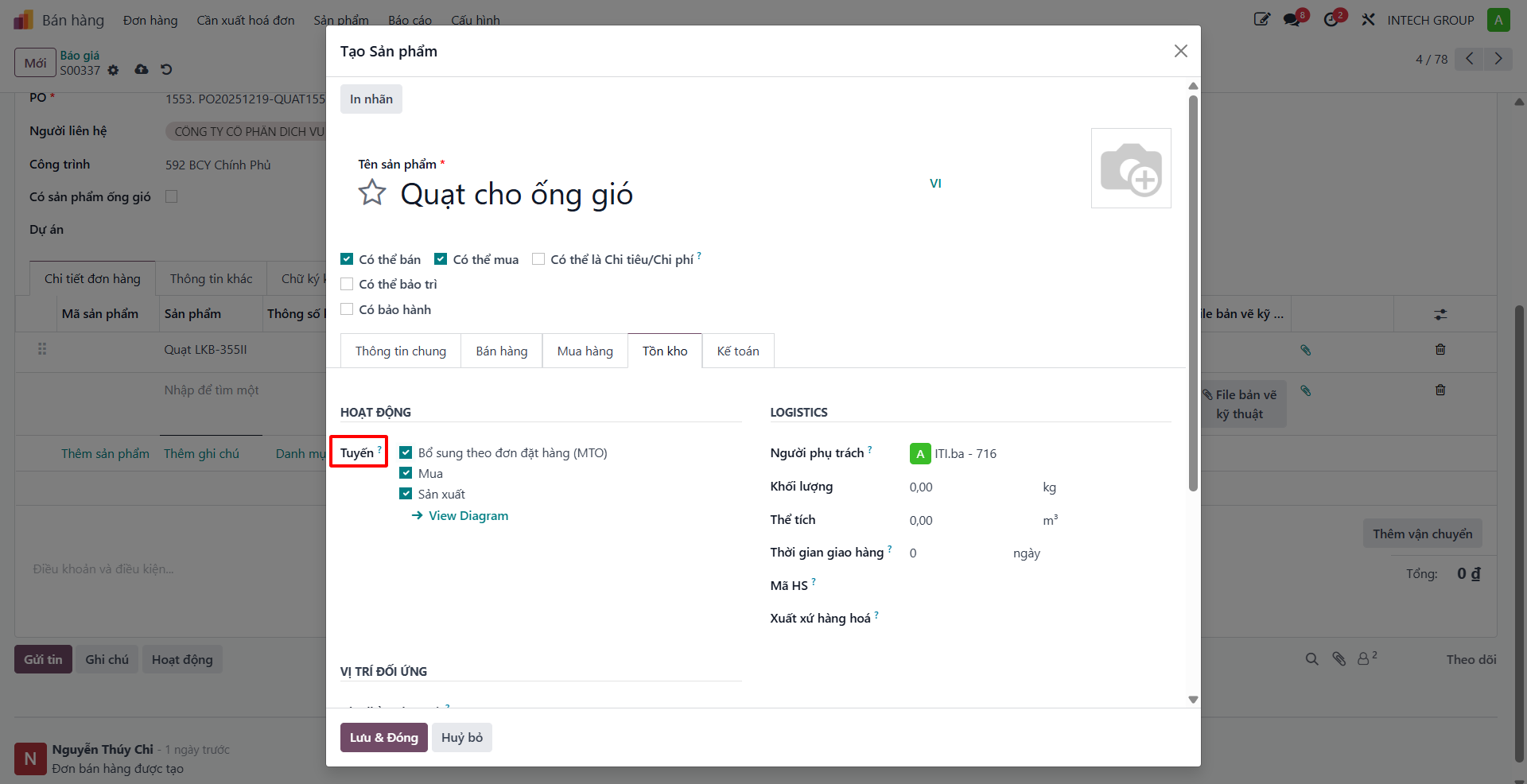Screen dimensions: 1527x784
Task: Delete the Quạt LKB-355II order line
Action: pos(1440,349)
